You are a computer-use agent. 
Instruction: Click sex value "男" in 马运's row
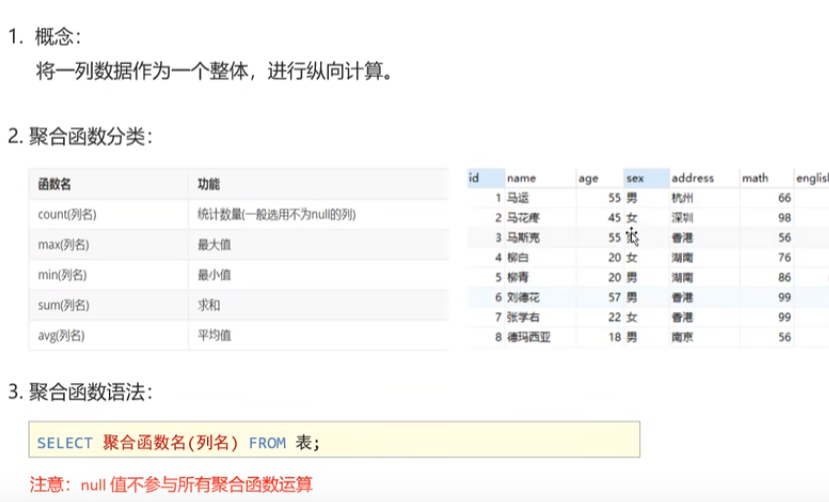(632, 198)
